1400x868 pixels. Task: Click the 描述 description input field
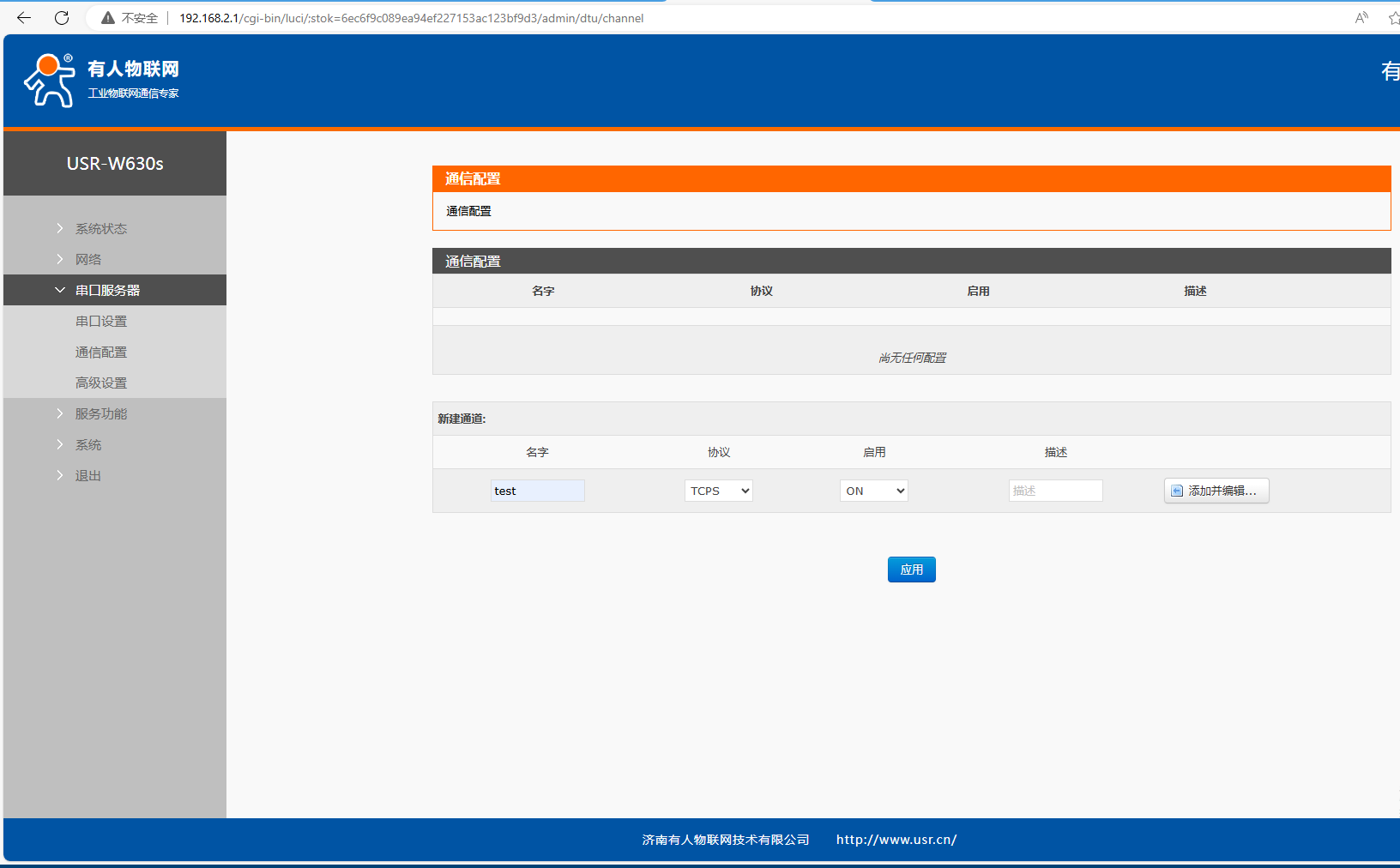coord(1055,491)
